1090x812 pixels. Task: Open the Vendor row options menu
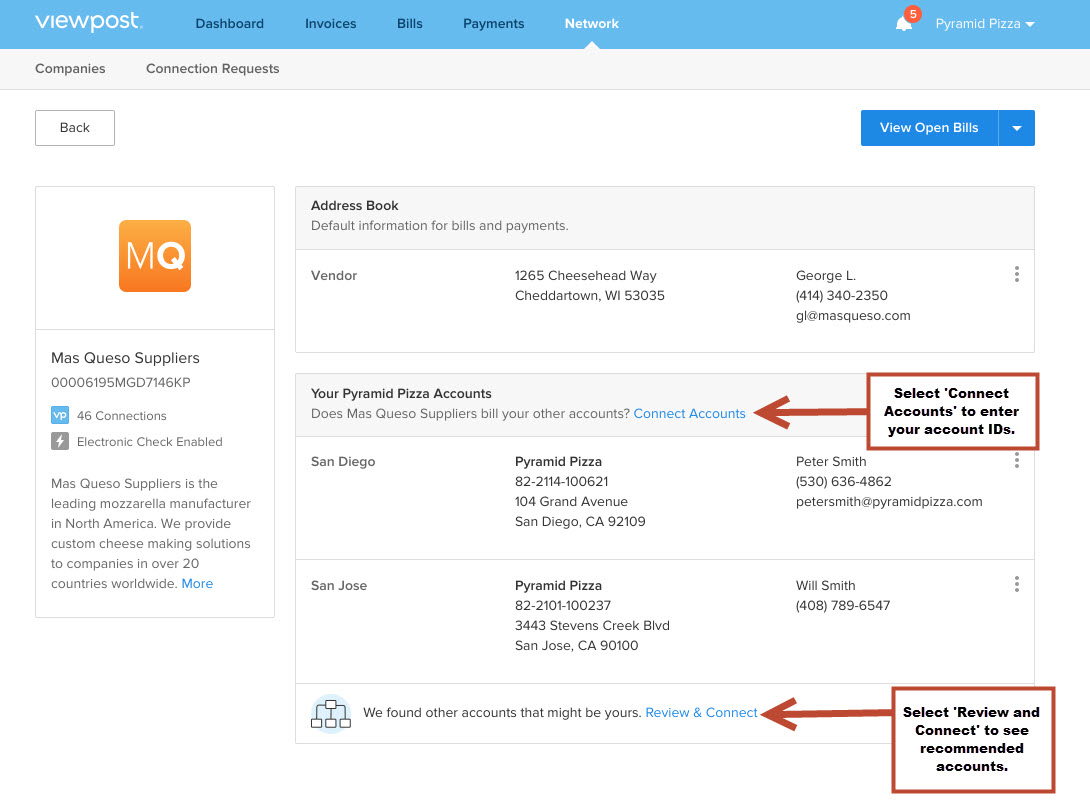point(1016,274)
